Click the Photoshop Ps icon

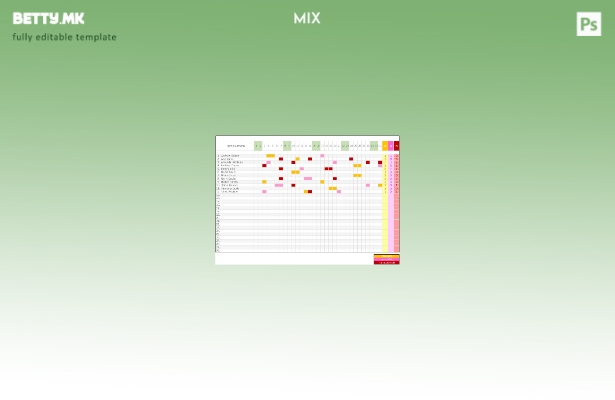588,24
